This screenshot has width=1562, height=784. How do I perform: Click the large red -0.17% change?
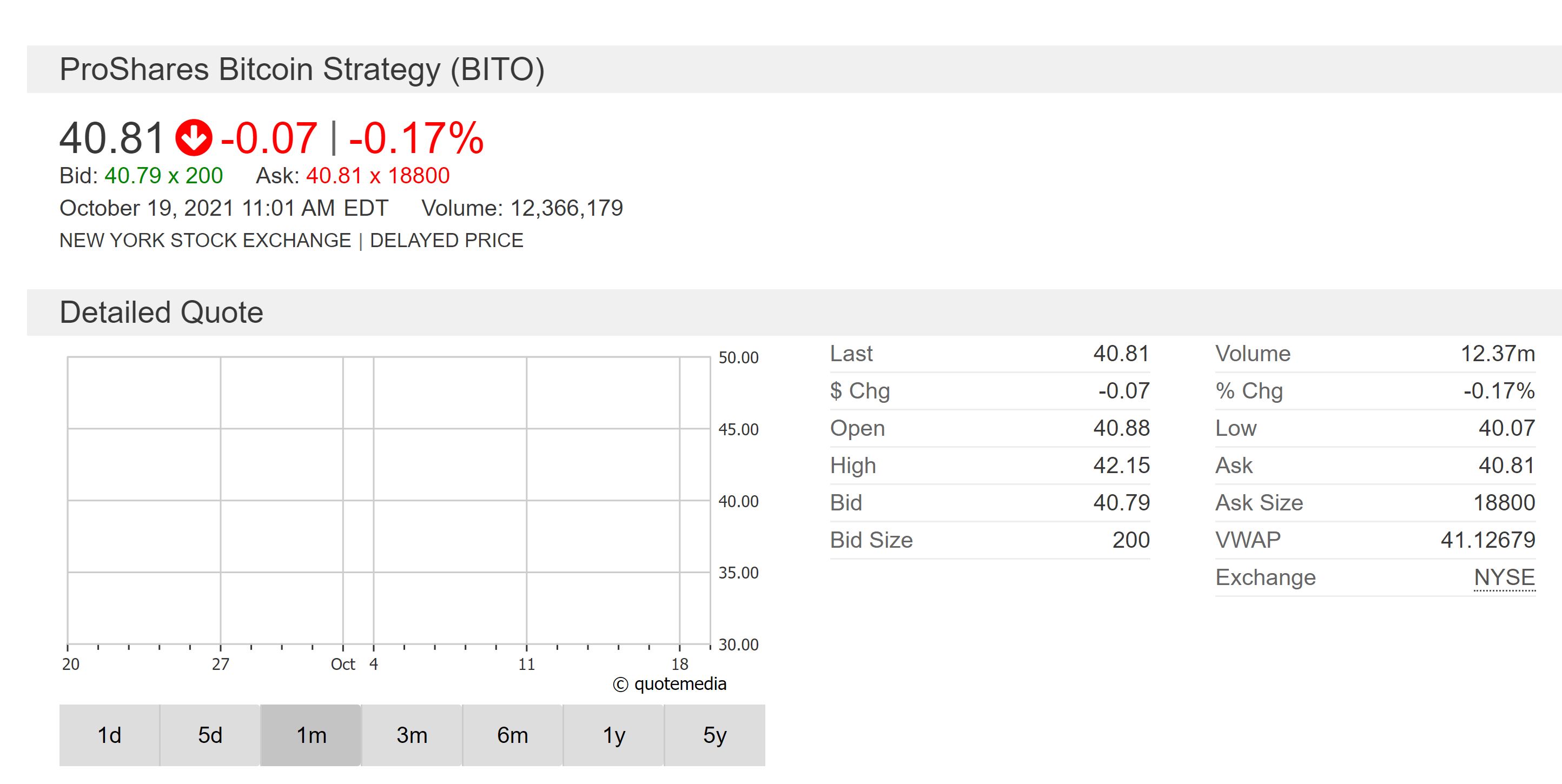416,138
